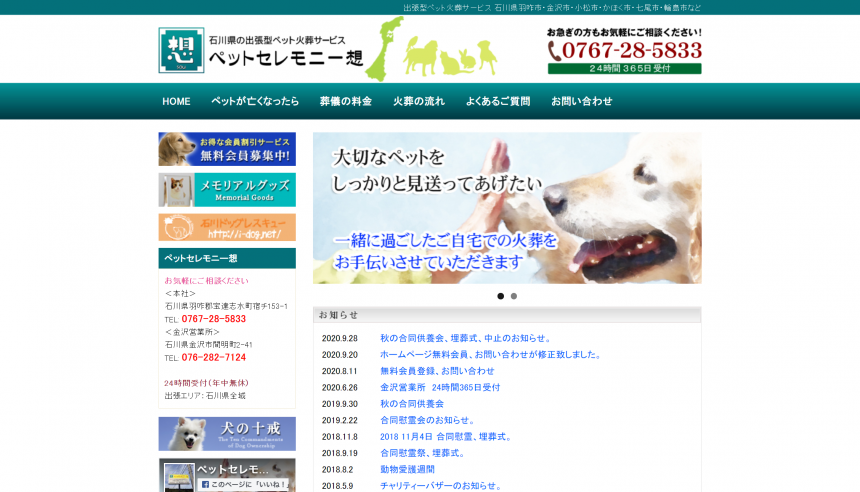Screen dimensions: 860x492
Task: Click the phone handset icon in header
Action: point(554,51)
